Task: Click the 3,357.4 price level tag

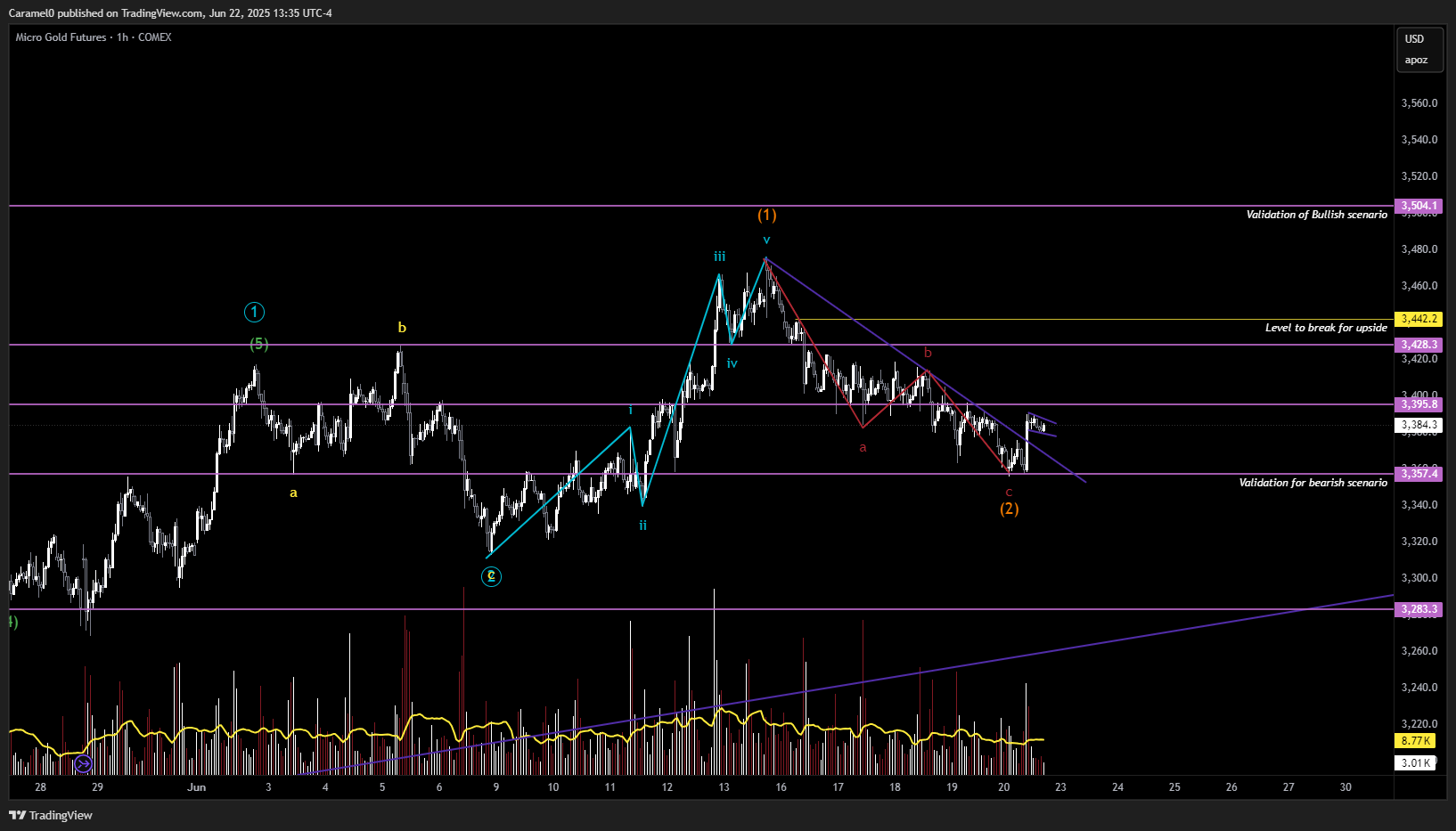Action: coord(1419,474)
